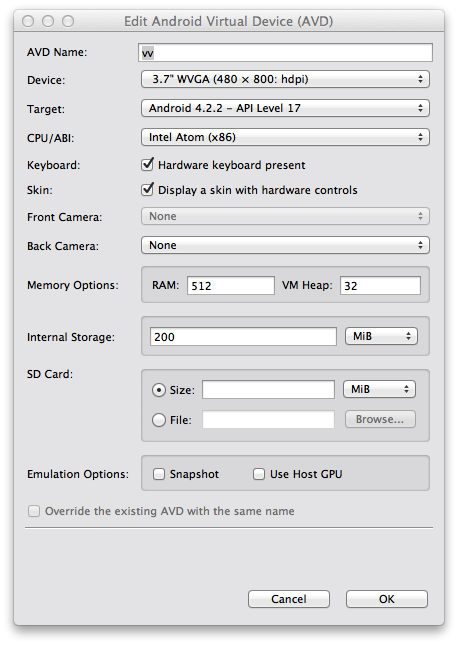Enable the Use Host GPU checkbox
Viewport: 458px width, 645px height.
pyautogui.click(x=259, y=474)
